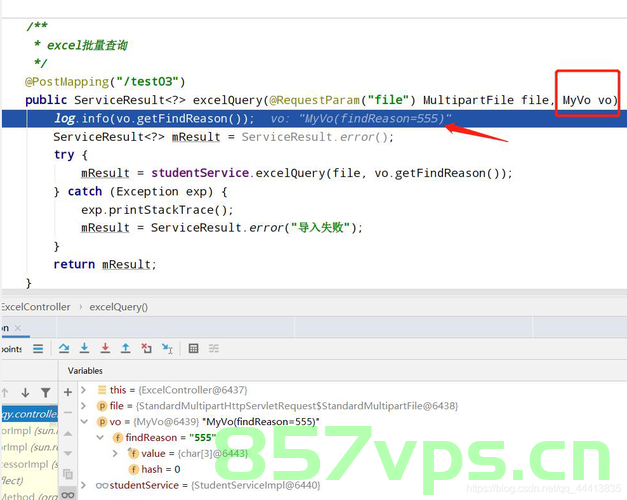627x500 pixels.
Task: Click the Step Over debugger icon
Action: coord(64,348)
